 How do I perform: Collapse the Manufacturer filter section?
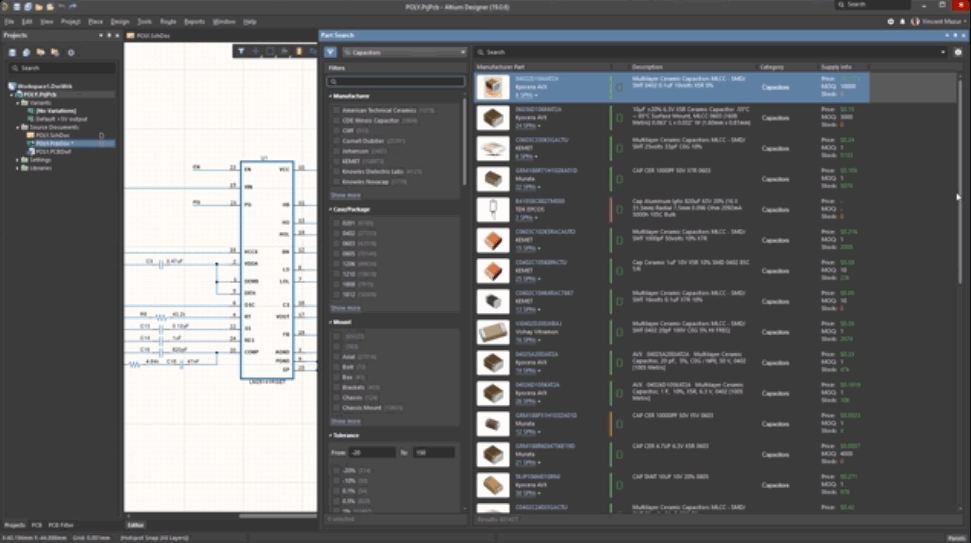[x=331, y=95]
